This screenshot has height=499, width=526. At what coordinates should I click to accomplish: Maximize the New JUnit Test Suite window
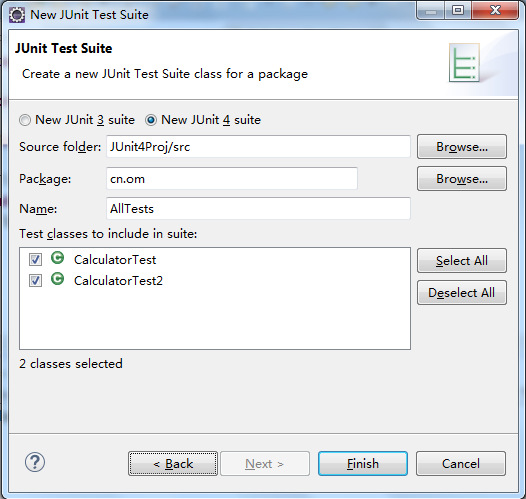pyautogui.click(x=458, y=10)
